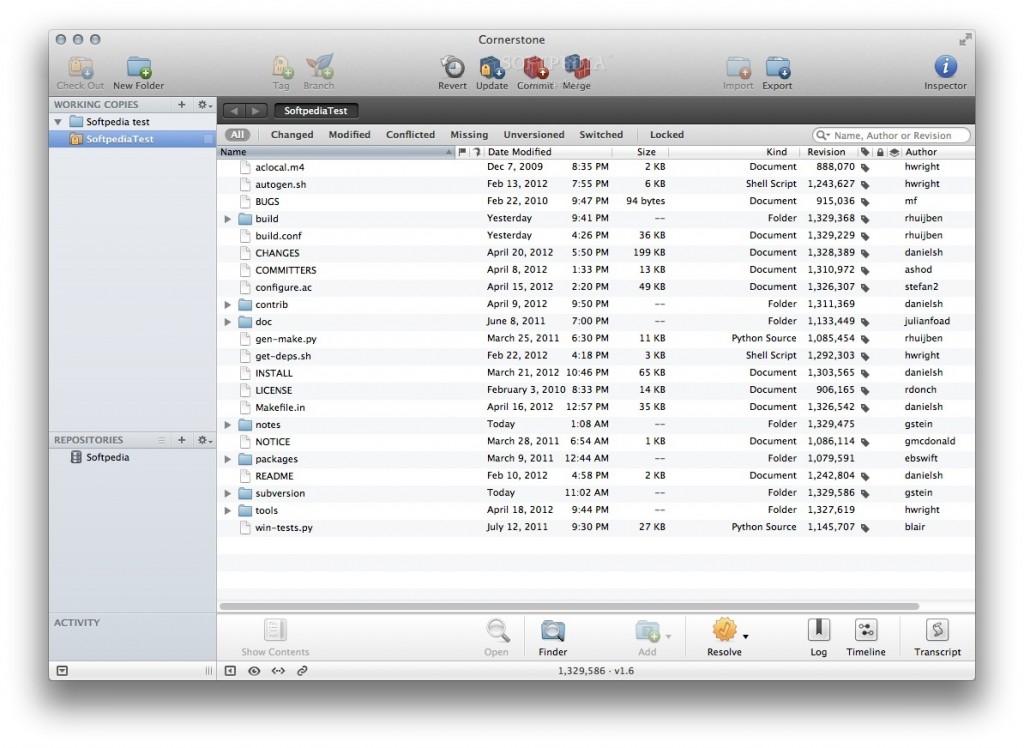Viewport: 1024px width, 748px height.
Task: Select the CHANGES file row
Action: click(x=596, y=253)
